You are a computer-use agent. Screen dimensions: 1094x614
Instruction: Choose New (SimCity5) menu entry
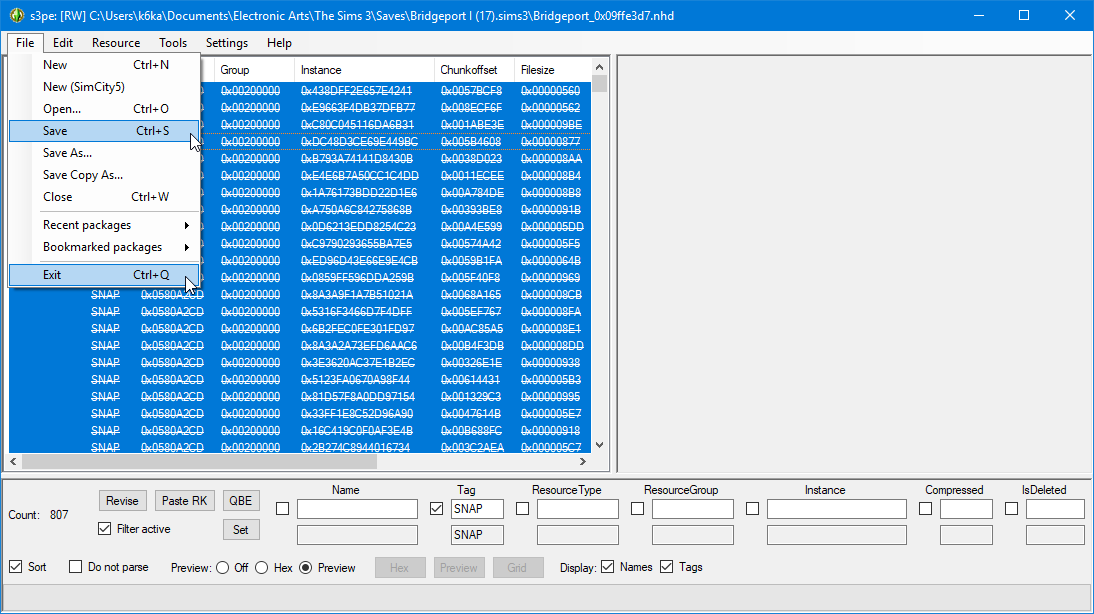pos(104,87)
